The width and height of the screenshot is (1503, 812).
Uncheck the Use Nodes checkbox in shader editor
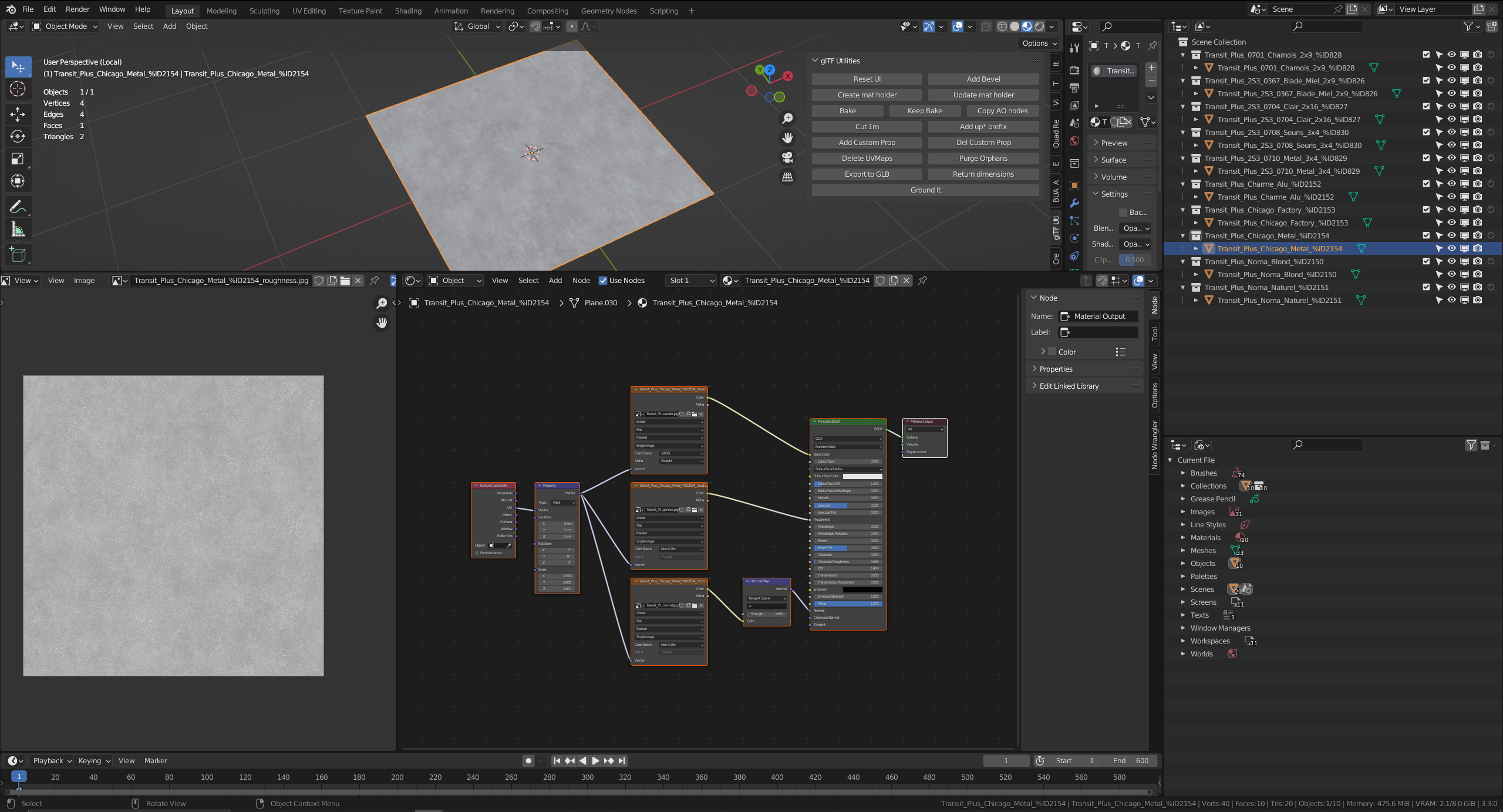(603, 280)
